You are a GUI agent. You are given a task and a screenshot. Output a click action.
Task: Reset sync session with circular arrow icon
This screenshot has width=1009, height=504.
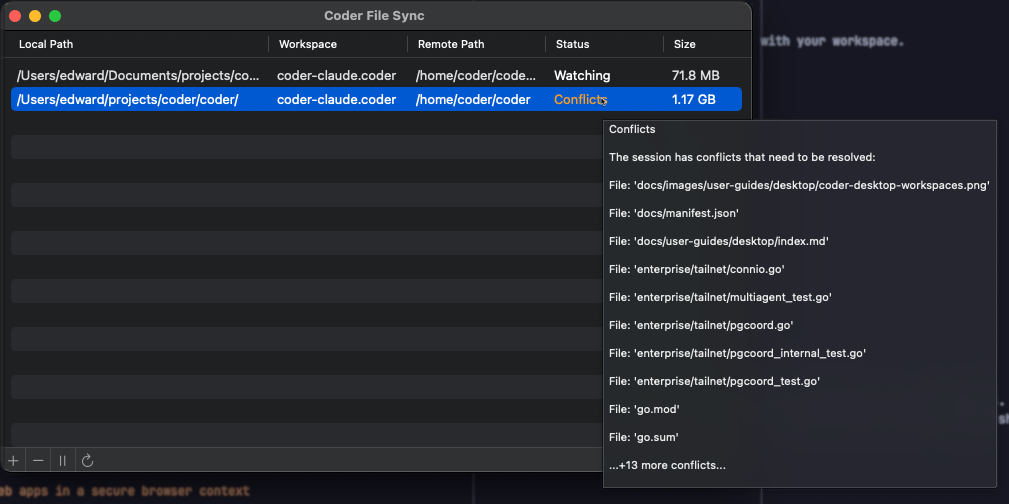88,461
